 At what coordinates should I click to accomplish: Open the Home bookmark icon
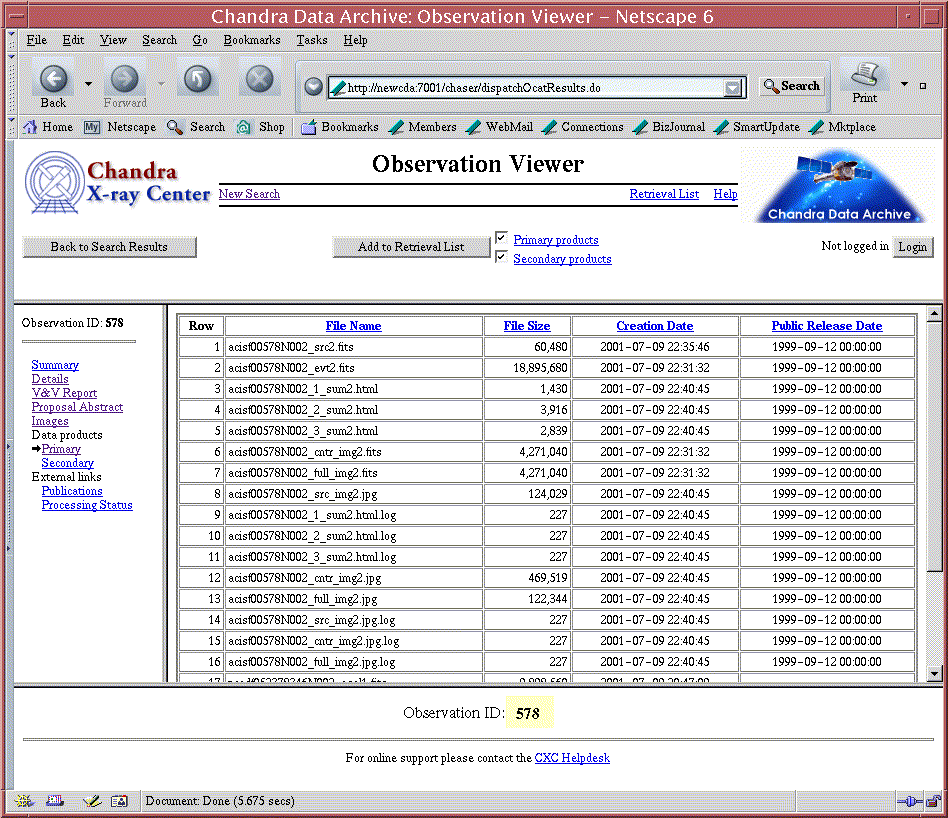click(x=30, y=127)
